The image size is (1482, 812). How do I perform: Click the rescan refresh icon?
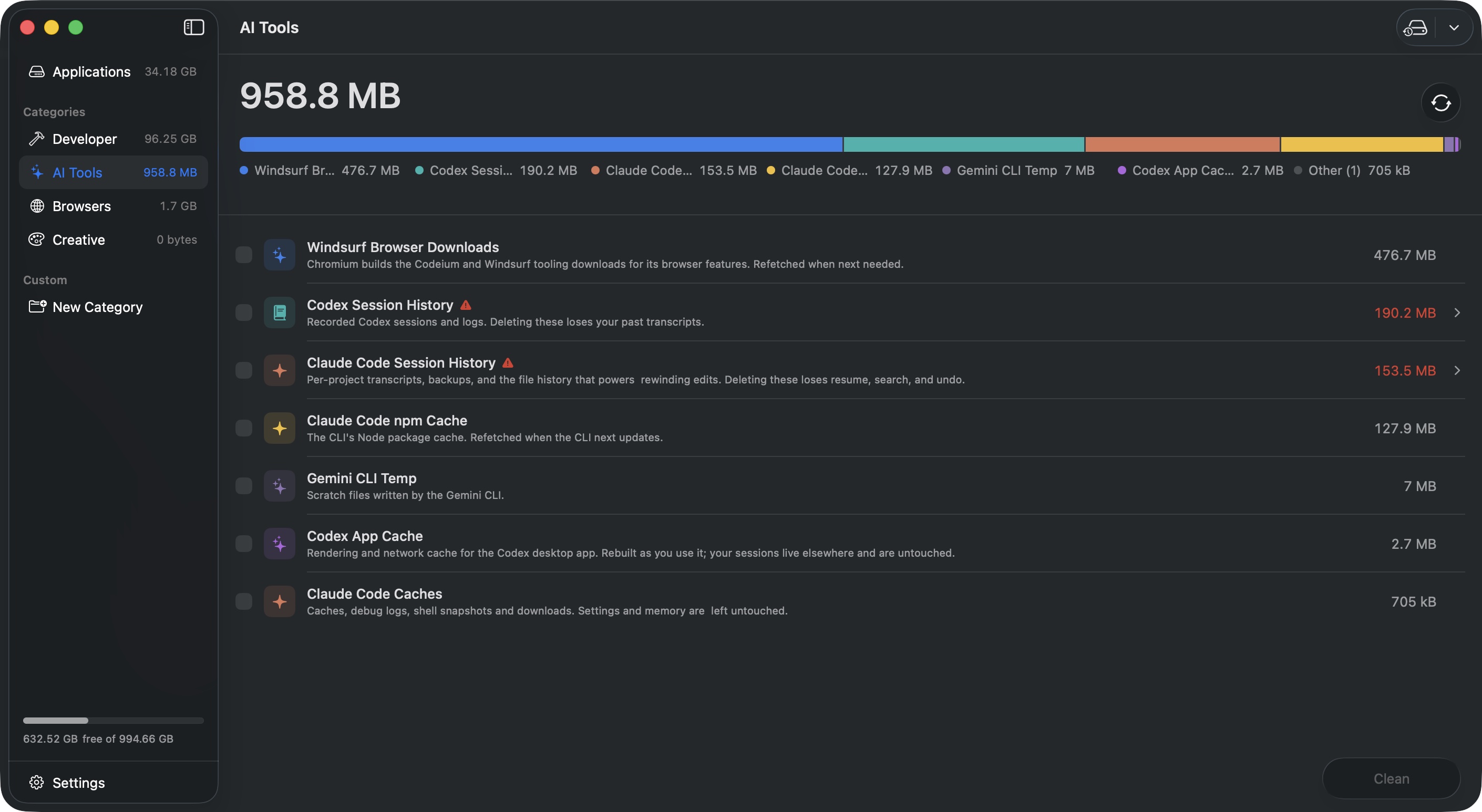1440,103
